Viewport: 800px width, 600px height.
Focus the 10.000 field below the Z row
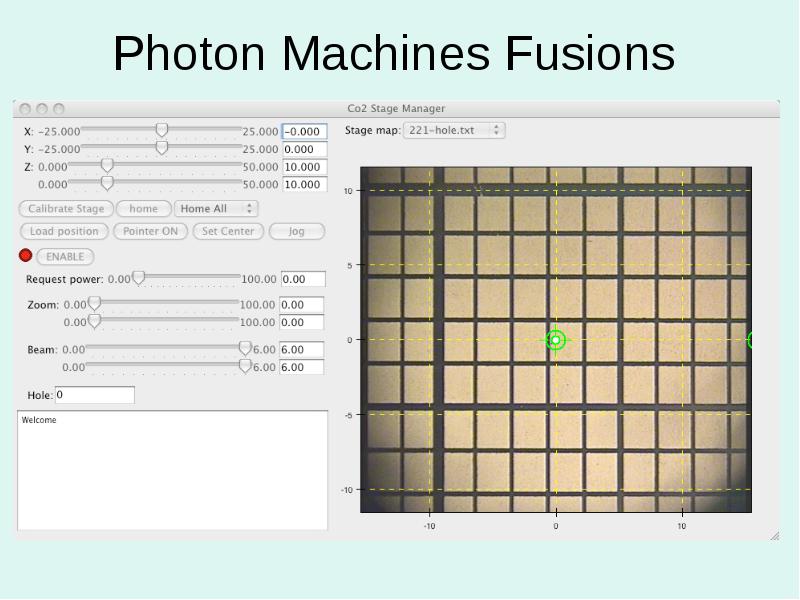coord(304,185)
